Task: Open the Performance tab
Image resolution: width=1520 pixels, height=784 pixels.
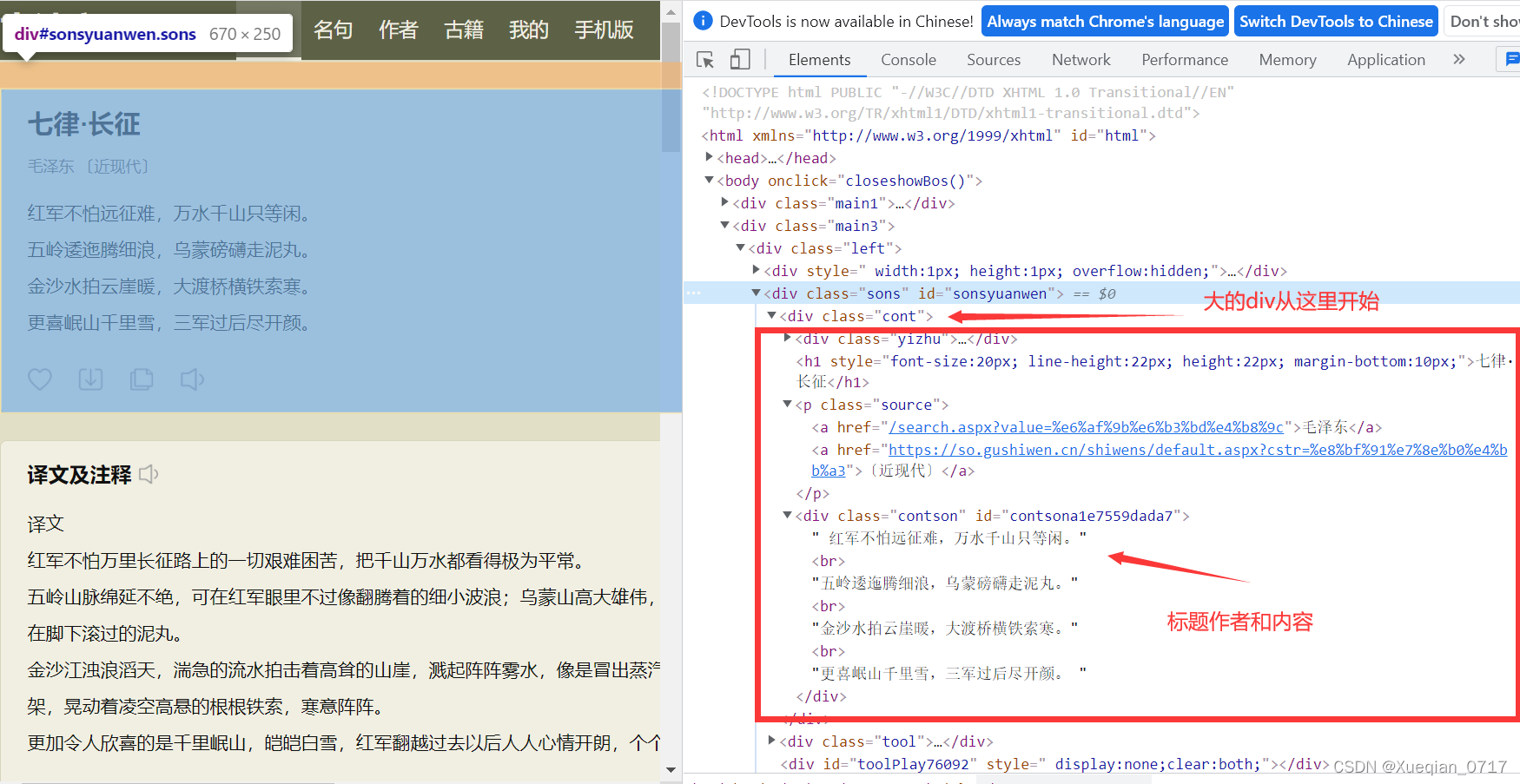Action: point(1185,60)
